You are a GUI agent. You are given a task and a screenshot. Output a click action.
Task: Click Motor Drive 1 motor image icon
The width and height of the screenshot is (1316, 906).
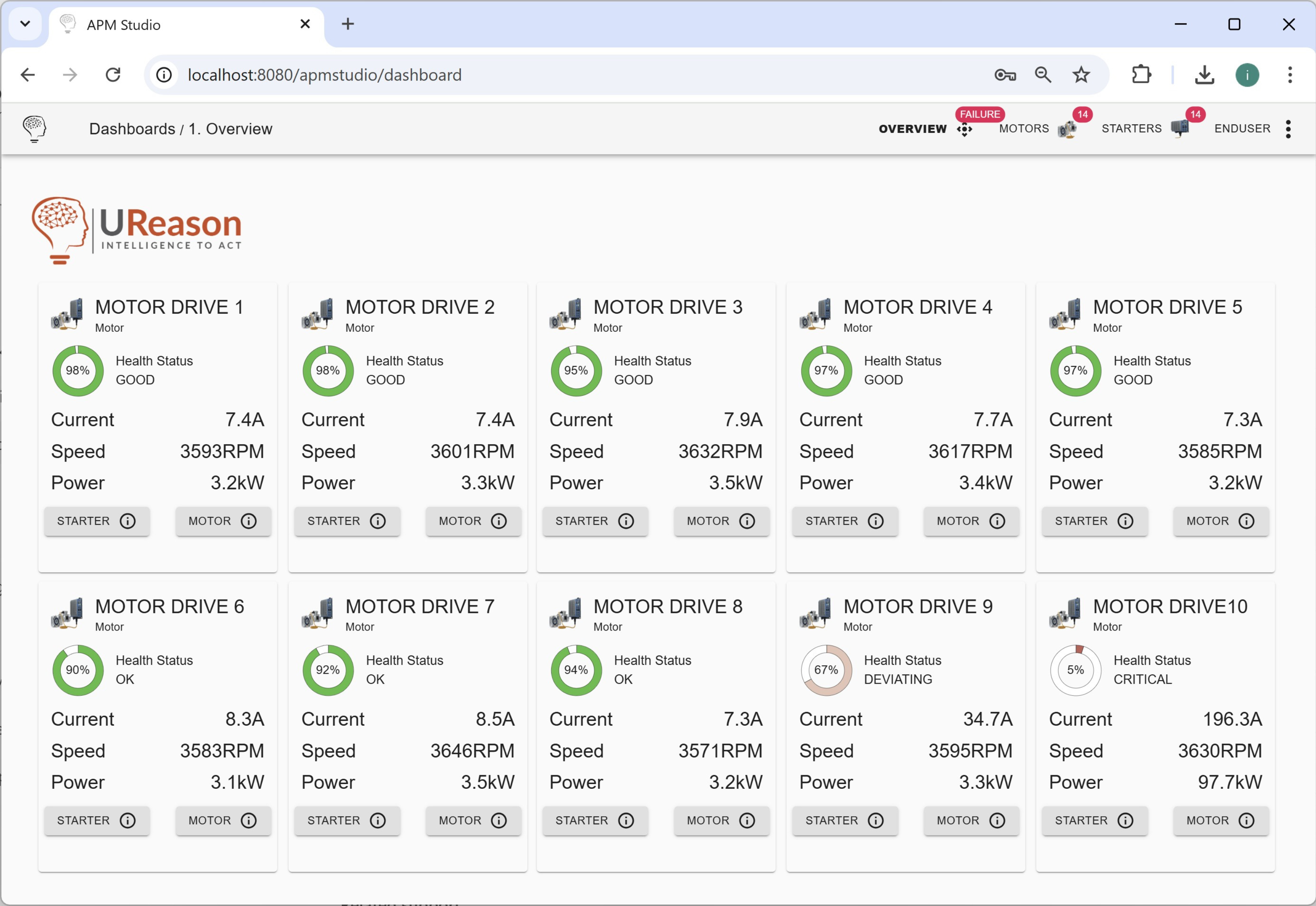67,314
